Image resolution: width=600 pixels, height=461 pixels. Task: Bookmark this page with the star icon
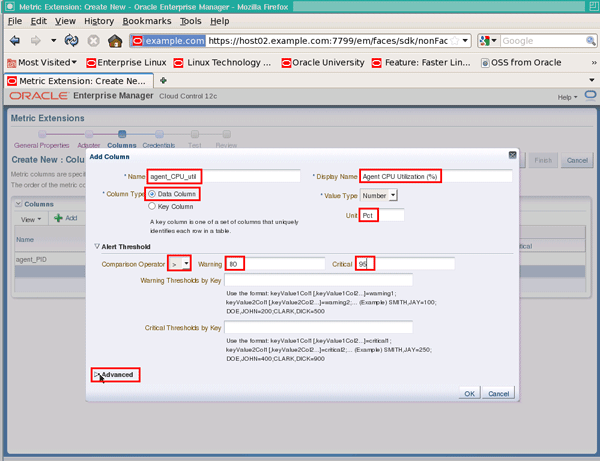pyautogui.click(x=455, y=41)
